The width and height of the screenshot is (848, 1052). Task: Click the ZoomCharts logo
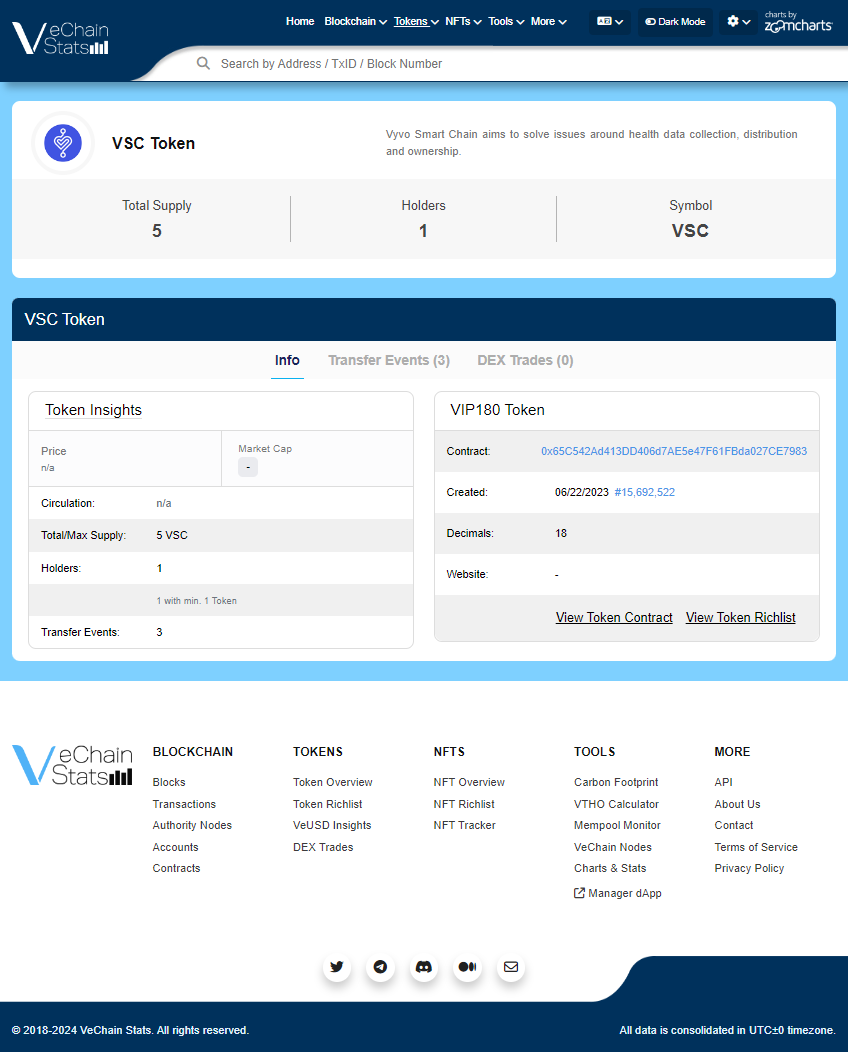click(x=798, y=22)
